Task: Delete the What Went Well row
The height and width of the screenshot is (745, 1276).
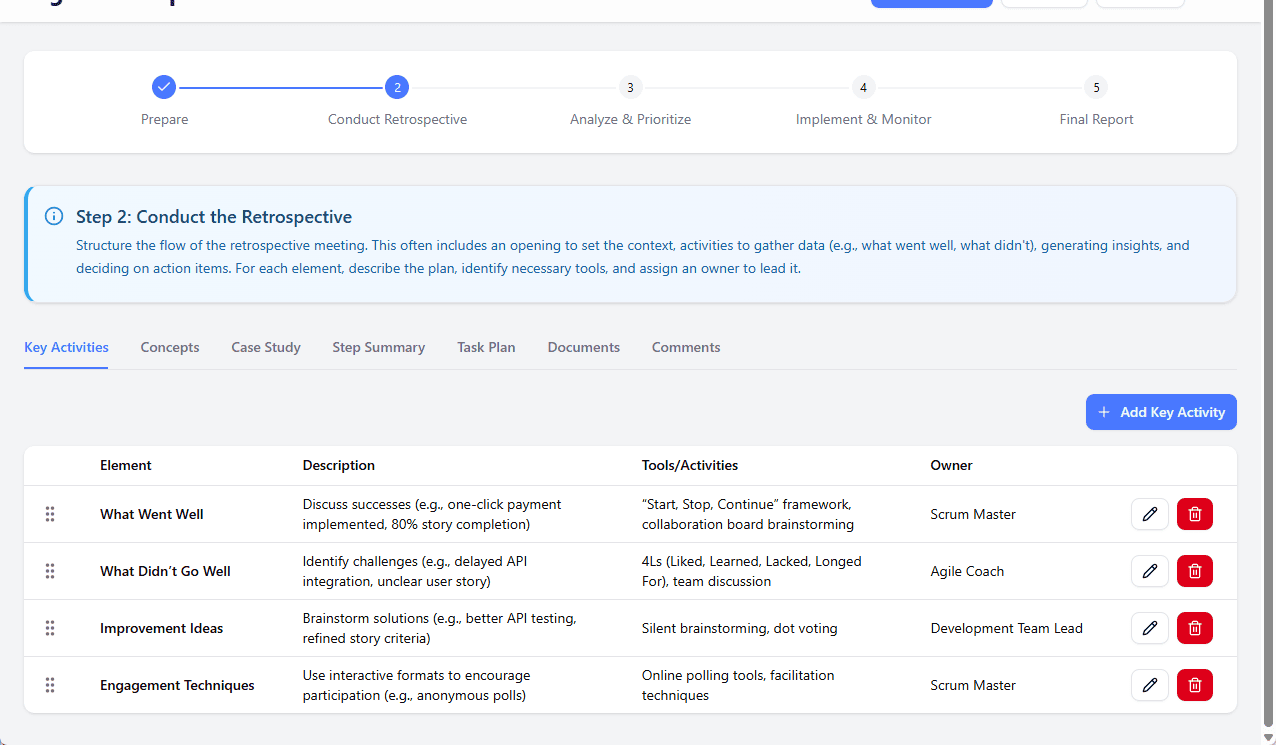Action: [1194, 514]
